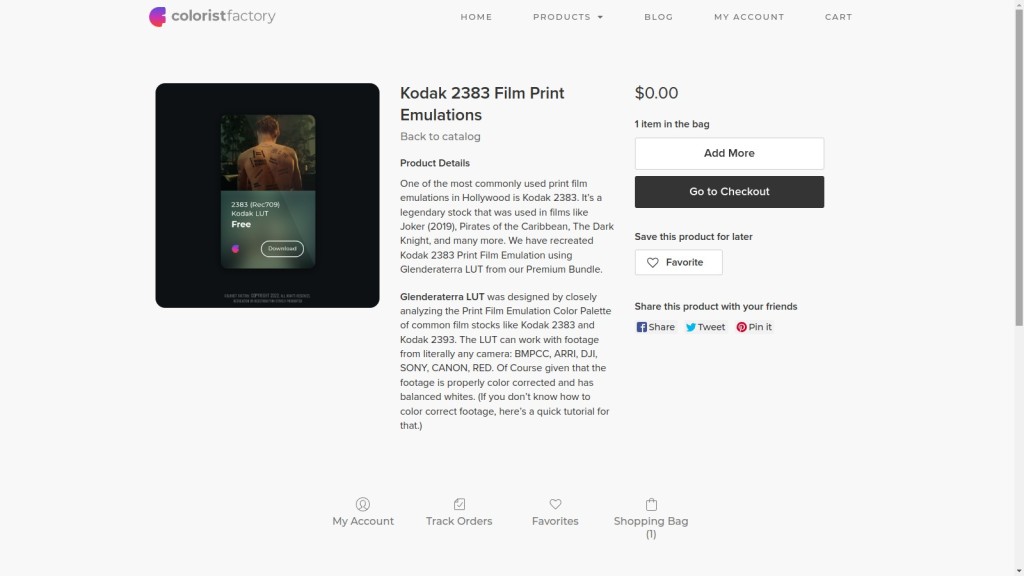Open the My Account person icon
The height and width of the screenshot is (576, 1024).
[362, 504]
